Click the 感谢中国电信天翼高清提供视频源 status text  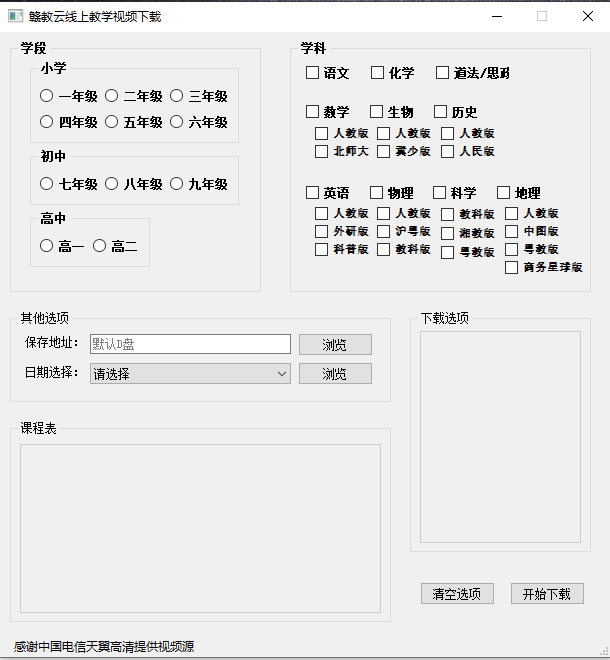[x=104, y=646]
